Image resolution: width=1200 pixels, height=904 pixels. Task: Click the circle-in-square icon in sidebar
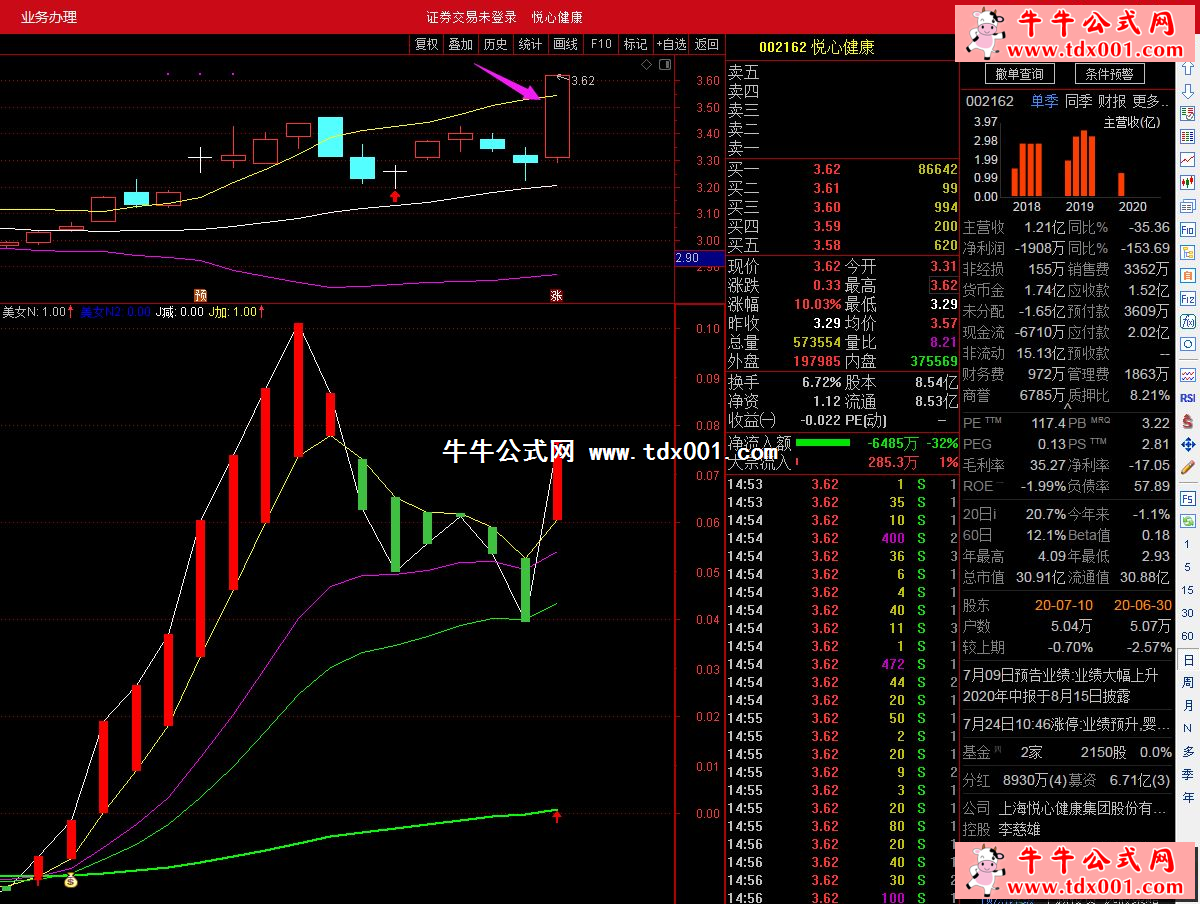[x=1188, y=344]
